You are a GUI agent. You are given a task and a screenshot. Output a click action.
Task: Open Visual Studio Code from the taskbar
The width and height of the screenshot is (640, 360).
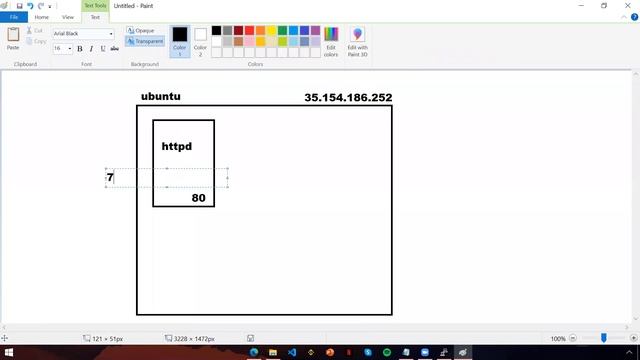coord(292,352)
